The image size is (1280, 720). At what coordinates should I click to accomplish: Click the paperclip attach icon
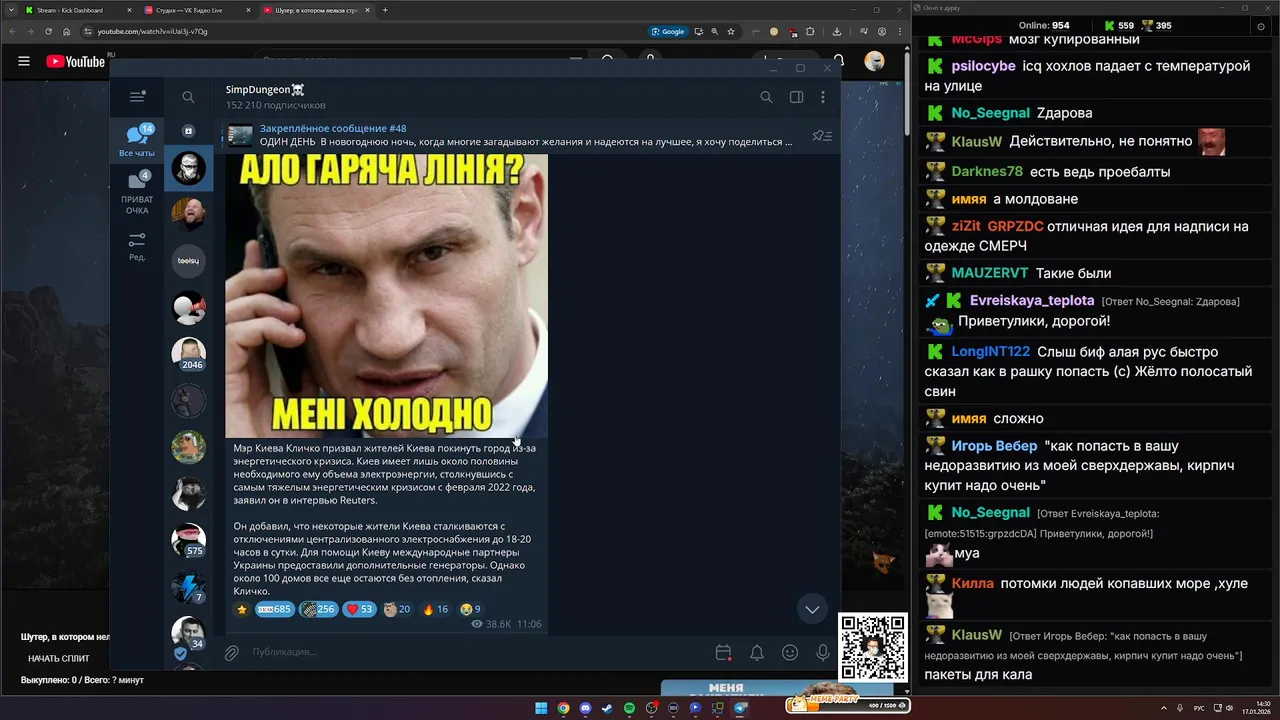pyautogui.click(x=231, y=653)
